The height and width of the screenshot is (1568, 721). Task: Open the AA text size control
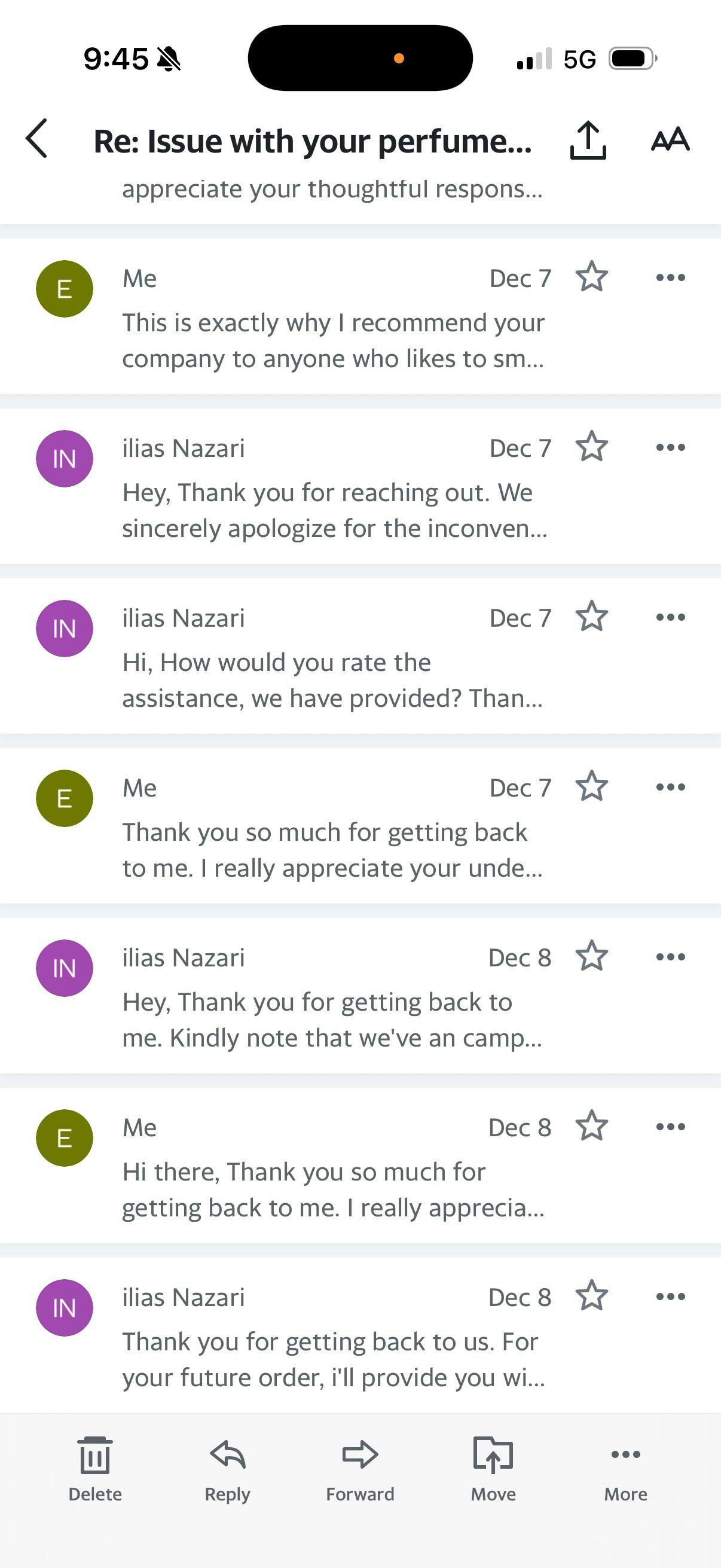click(x=670, y=139)
